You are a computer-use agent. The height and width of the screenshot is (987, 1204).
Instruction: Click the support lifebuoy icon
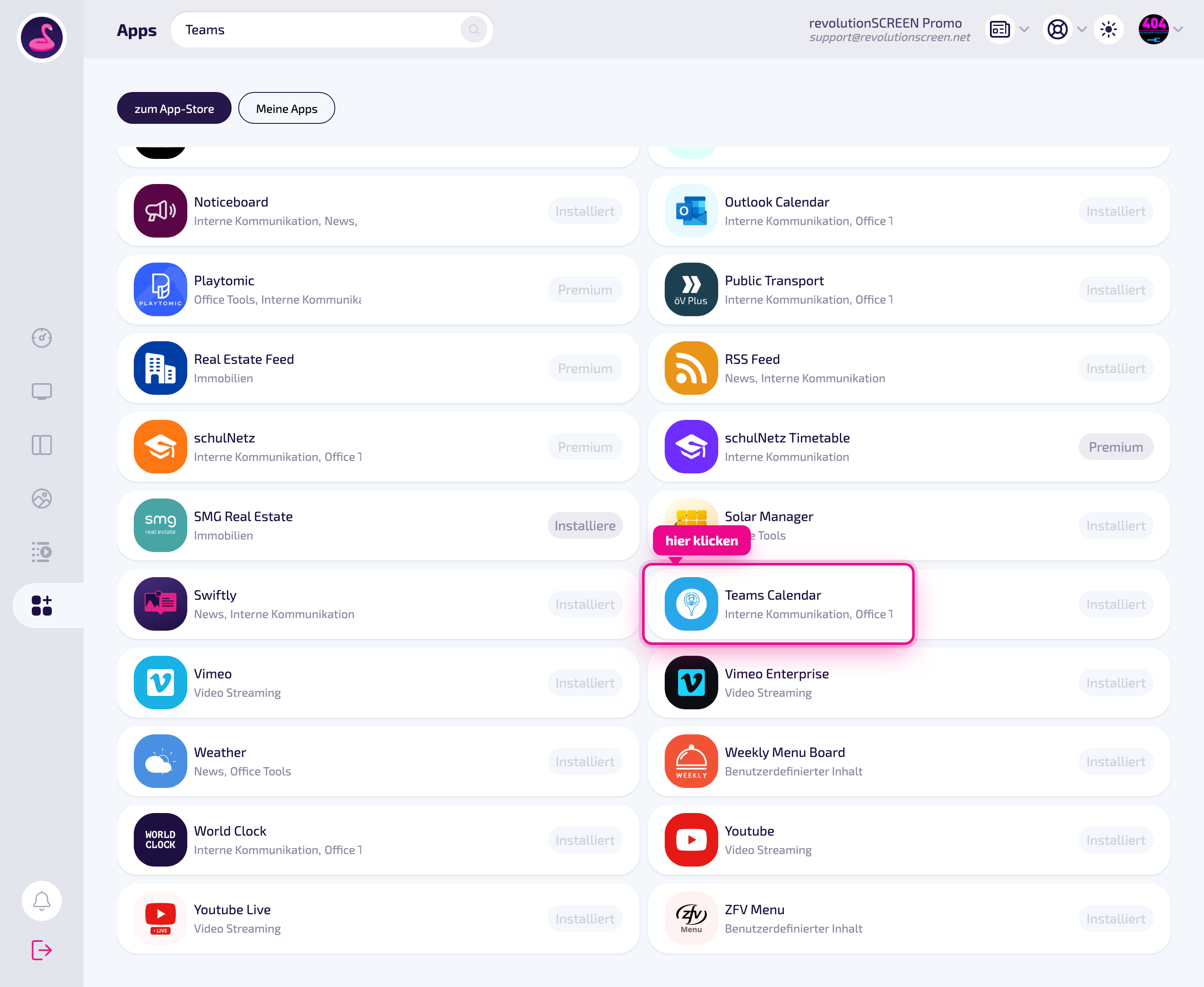pos(1057,30)
